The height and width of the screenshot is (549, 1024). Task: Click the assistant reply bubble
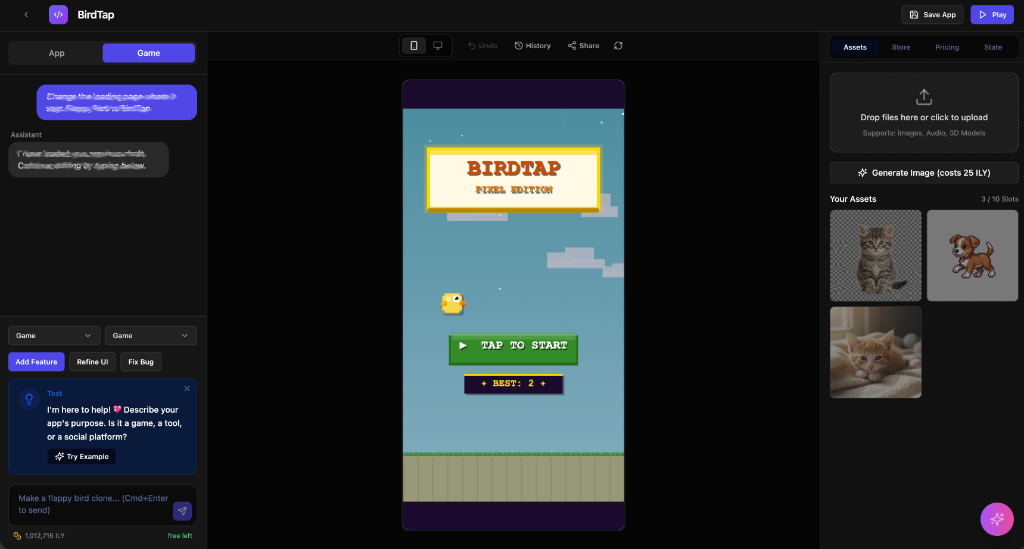88,160
